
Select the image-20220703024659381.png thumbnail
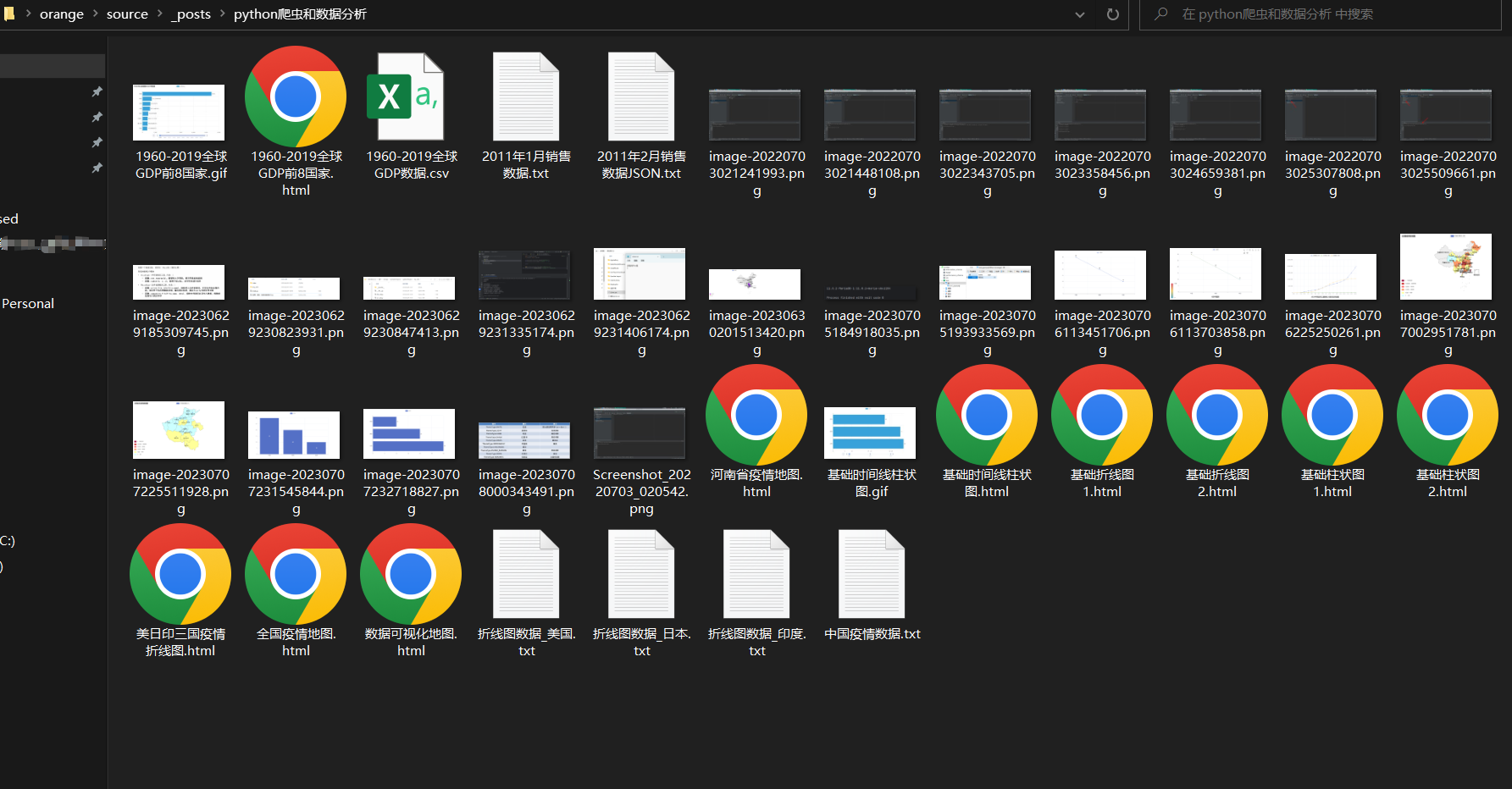pos(1216,114)
